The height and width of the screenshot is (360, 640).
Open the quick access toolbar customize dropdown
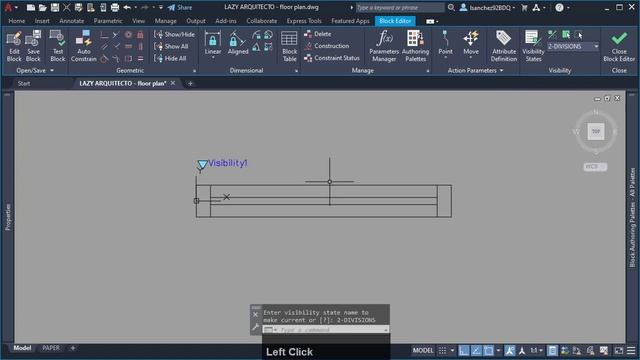161,7
